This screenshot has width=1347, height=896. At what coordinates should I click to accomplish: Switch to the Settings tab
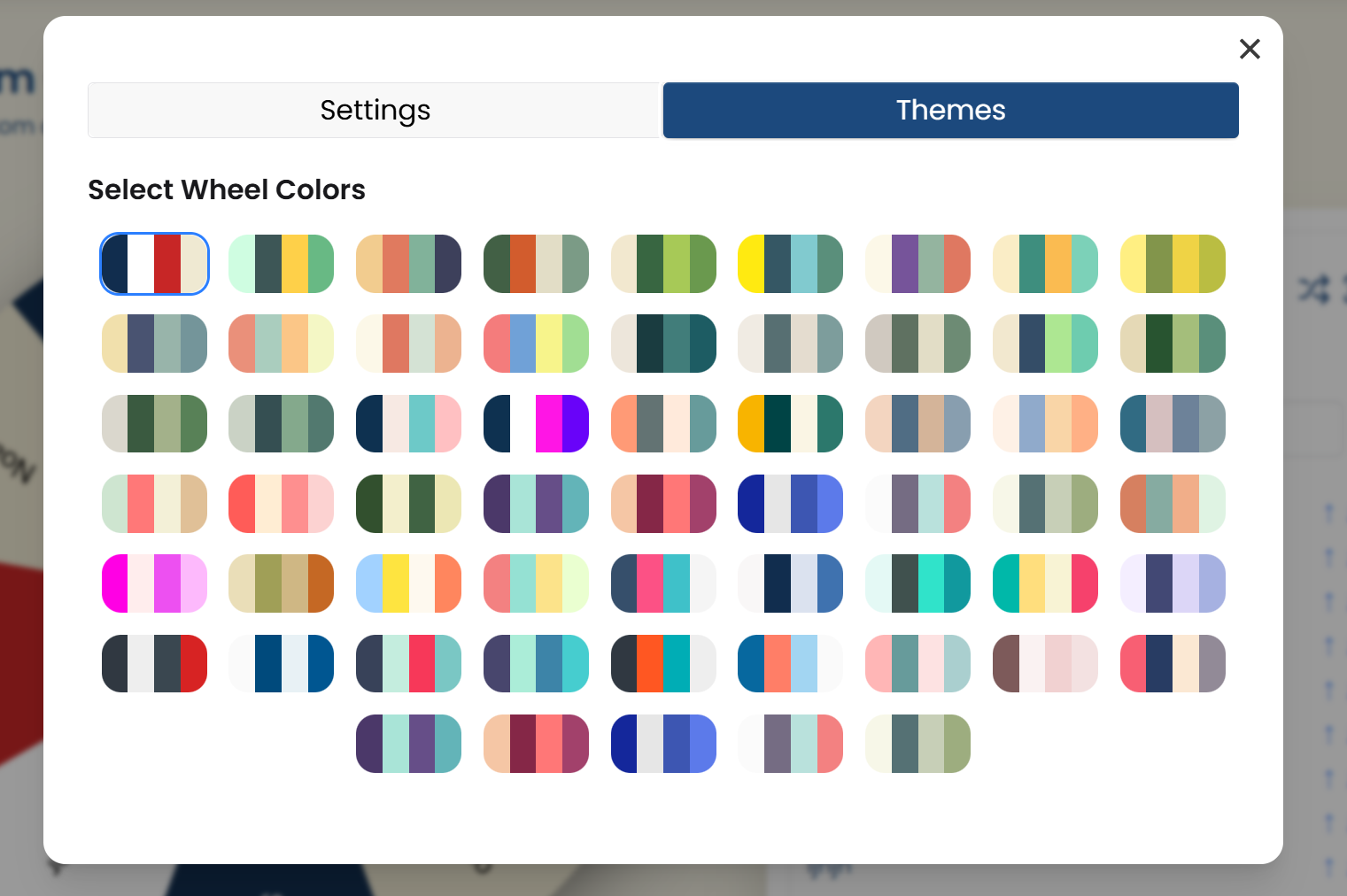click(x=375, y=110)
